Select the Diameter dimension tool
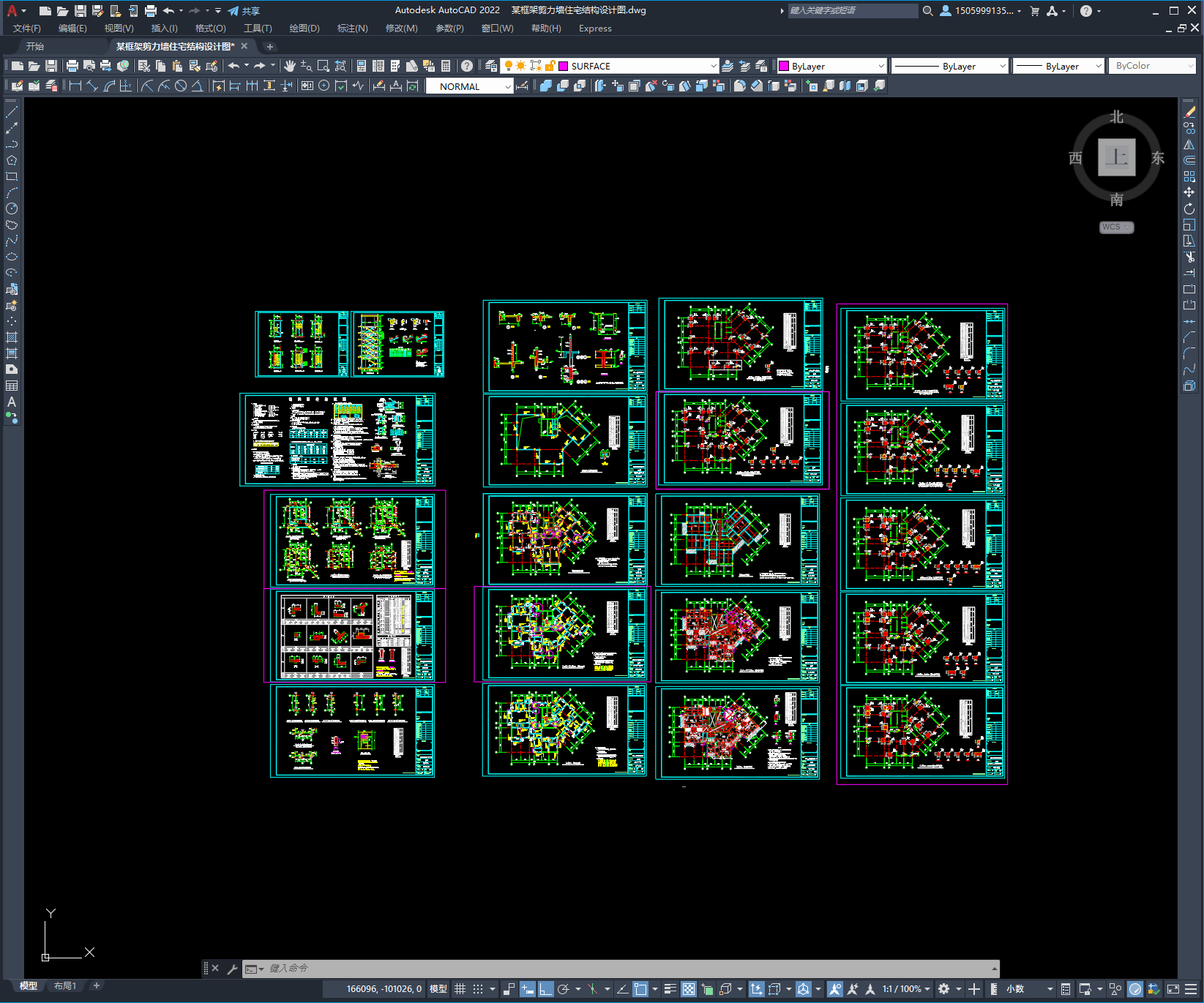The height and width of the screenshot is (1003, 1204). point(181,86)
